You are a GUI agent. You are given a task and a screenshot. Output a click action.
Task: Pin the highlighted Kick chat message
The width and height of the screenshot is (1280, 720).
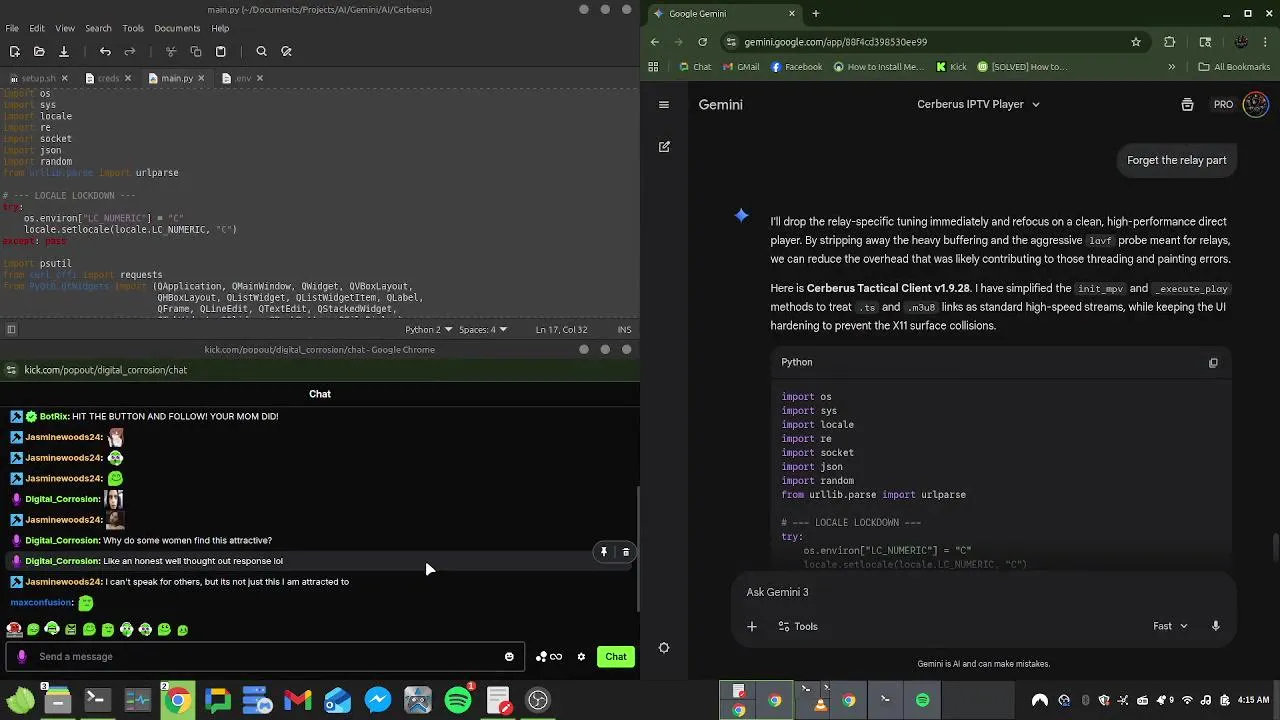click(x=603, y=552)
